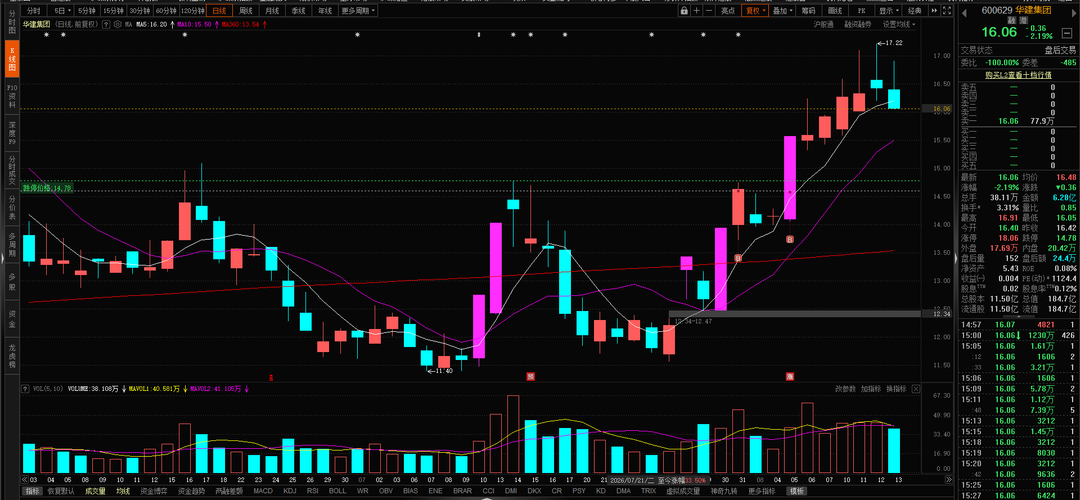Open the 5日 period dropdown
The width and height of the screenshot is (1080, 500).
(62, 11)
